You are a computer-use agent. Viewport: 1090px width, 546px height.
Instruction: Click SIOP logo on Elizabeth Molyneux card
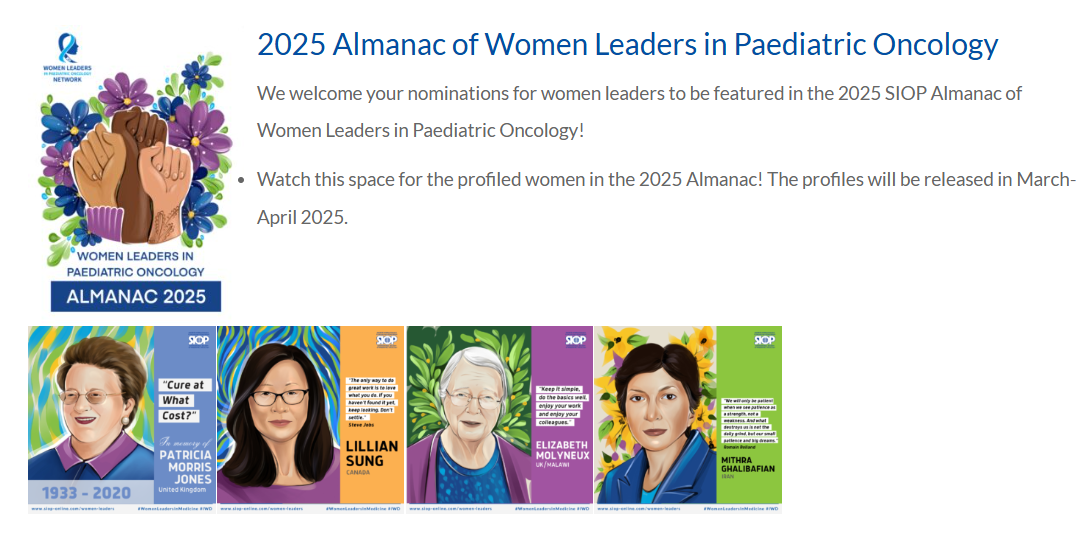click(576, 340)
